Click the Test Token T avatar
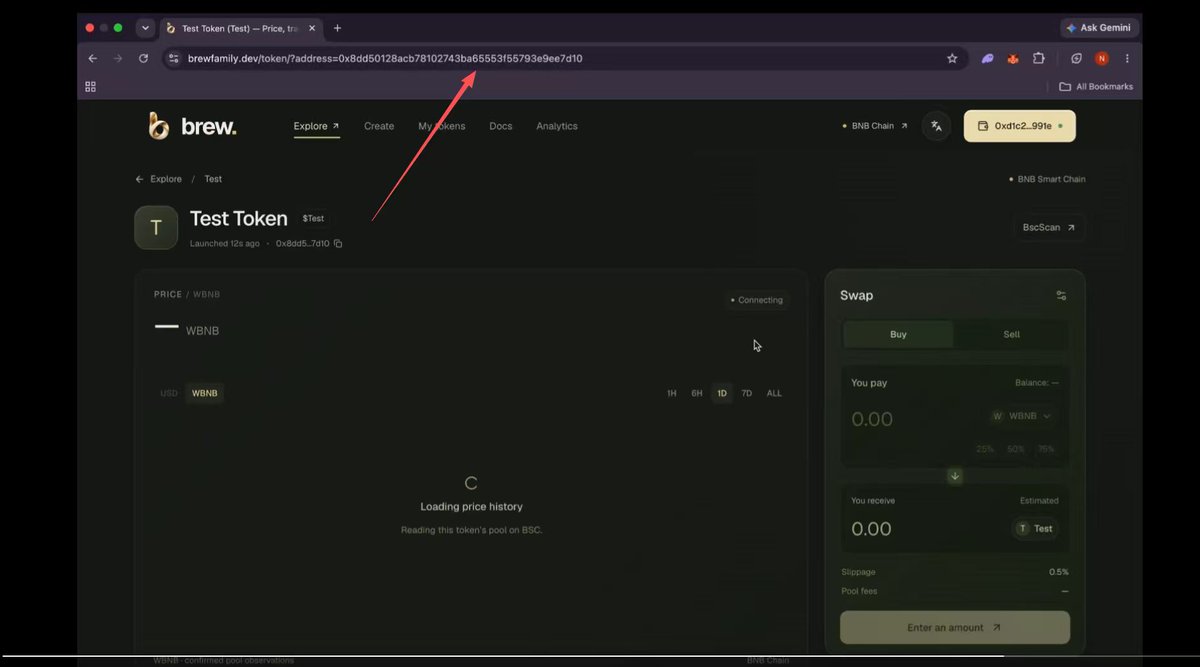This screenshot has height=667, width=1200. point(156,228)
